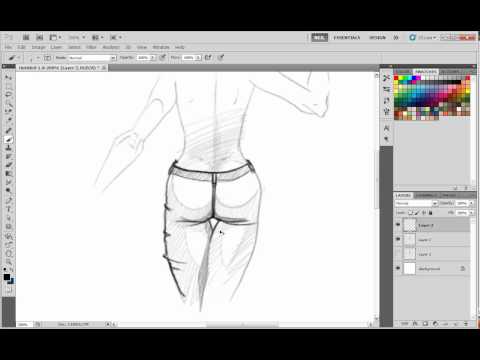Launch Bridge from the application bar

pos(26,37)
